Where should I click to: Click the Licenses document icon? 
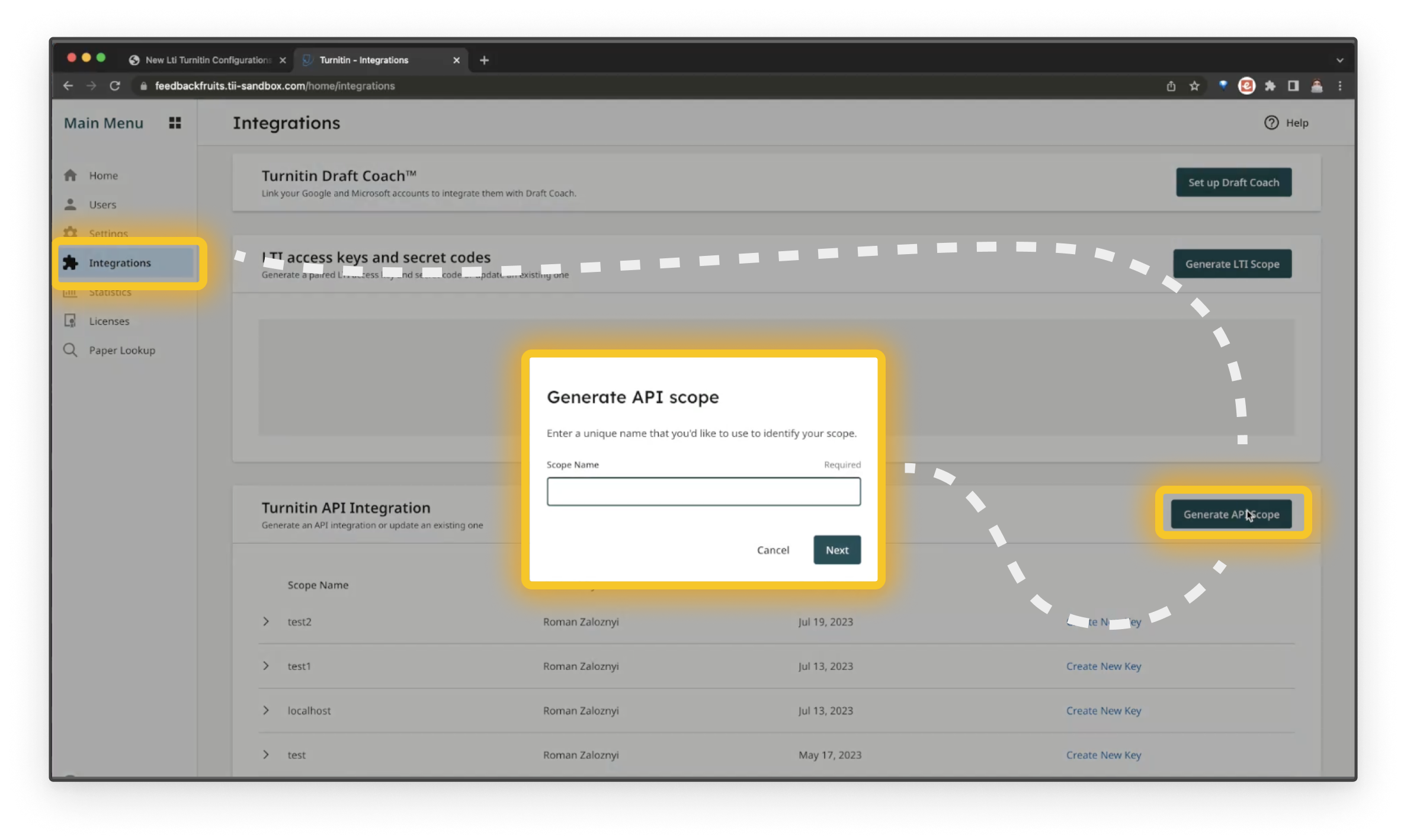[x=70, y=321]
